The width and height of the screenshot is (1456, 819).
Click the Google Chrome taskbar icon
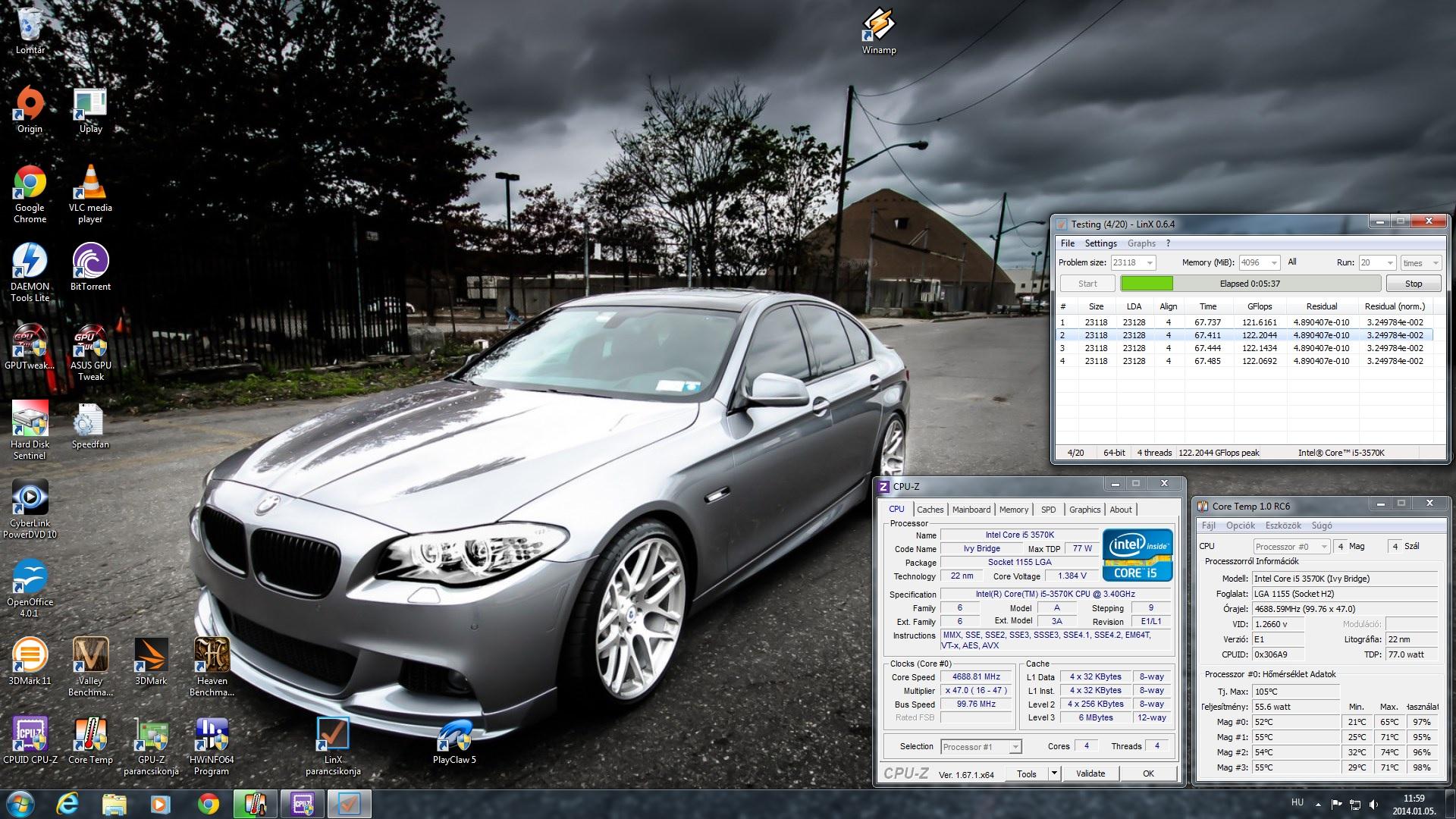point(208,804)
